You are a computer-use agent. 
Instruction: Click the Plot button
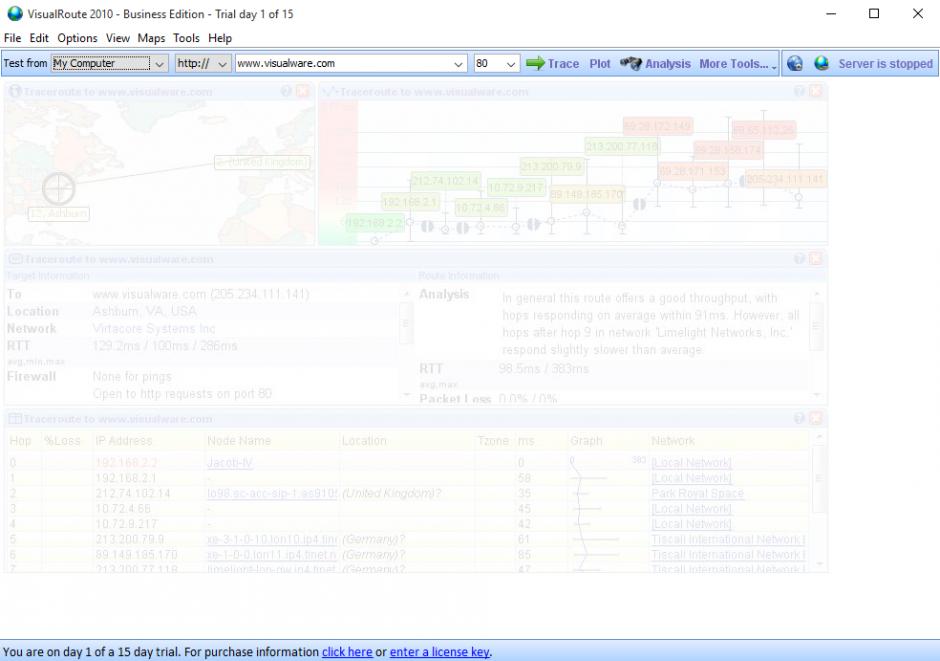pyautogui.click(x=599, y=64)
